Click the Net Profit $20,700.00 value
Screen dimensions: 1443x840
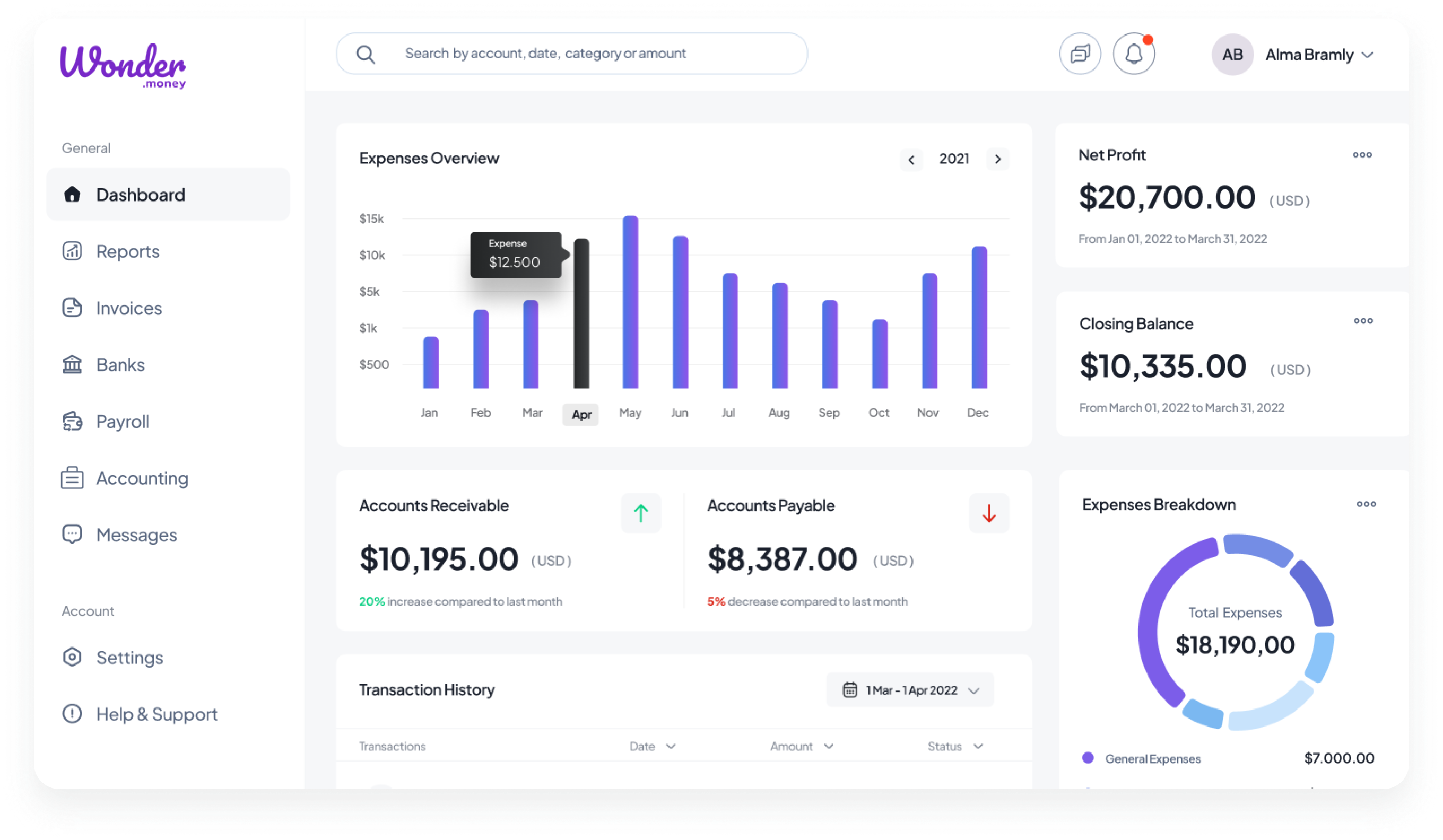coord(1167,197)
